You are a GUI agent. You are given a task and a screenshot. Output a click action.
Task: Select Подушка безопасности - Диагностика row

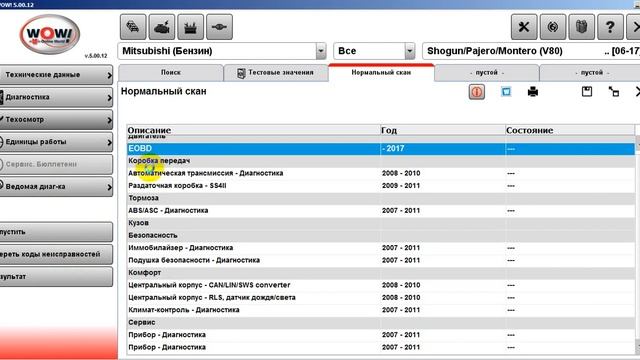coord(380,260)
